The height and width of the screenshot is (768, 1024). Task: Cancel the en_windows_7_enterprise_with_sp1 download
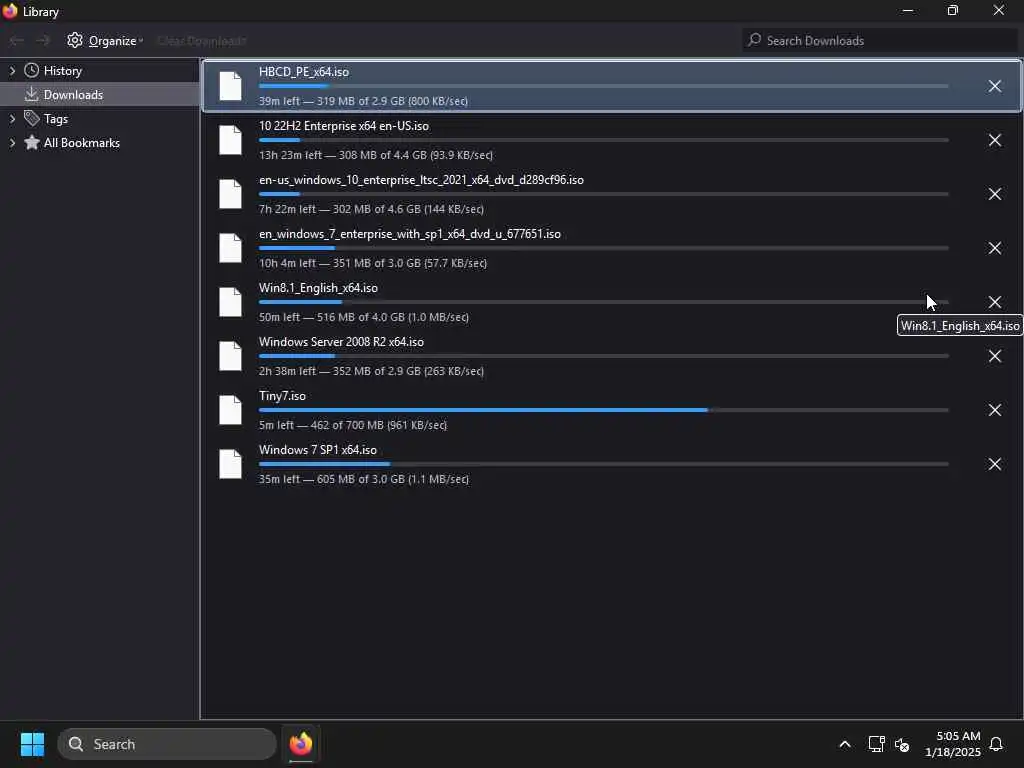(x=994, y=248)
